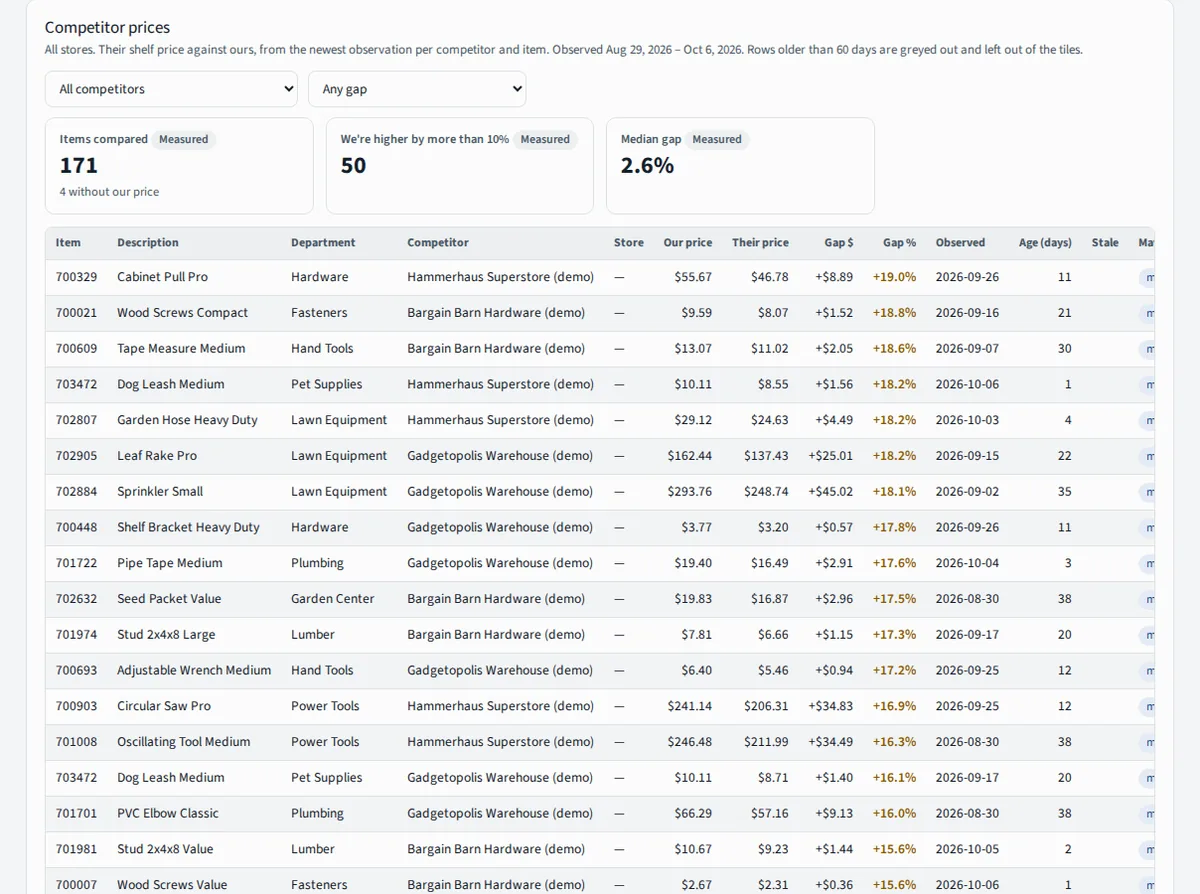Viewport: 1200px width, 894px height.
Task: Click the Measured badge on Items compared tile
Action: pyautogui.click(x=184, y=140)
